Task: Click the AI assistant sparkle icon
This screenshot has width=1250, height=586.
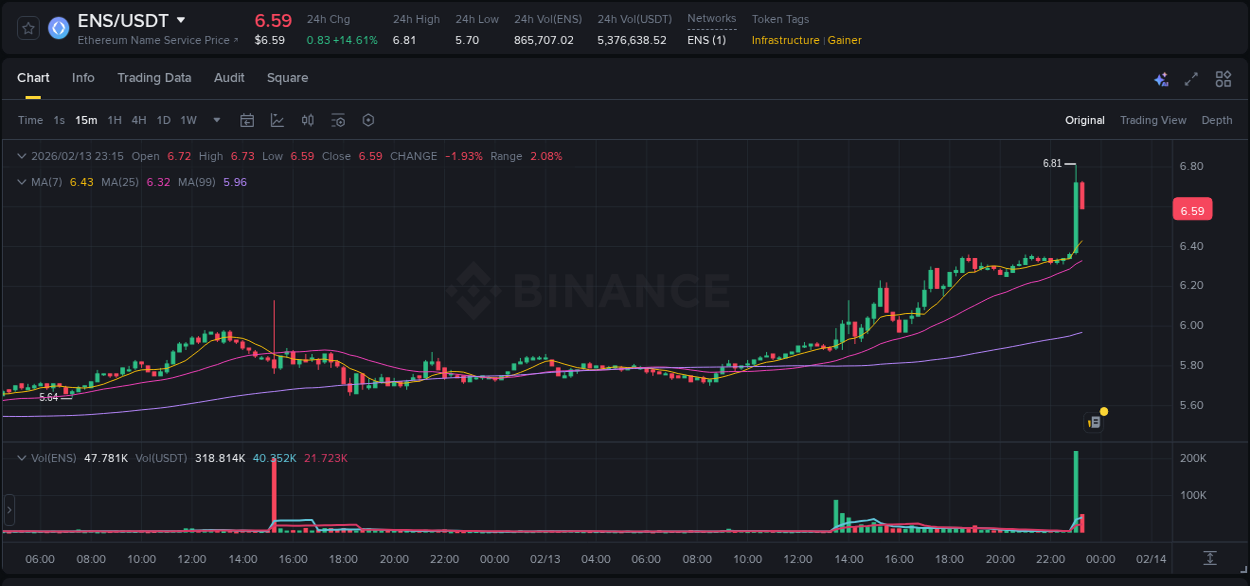Action: point(1161,78)
